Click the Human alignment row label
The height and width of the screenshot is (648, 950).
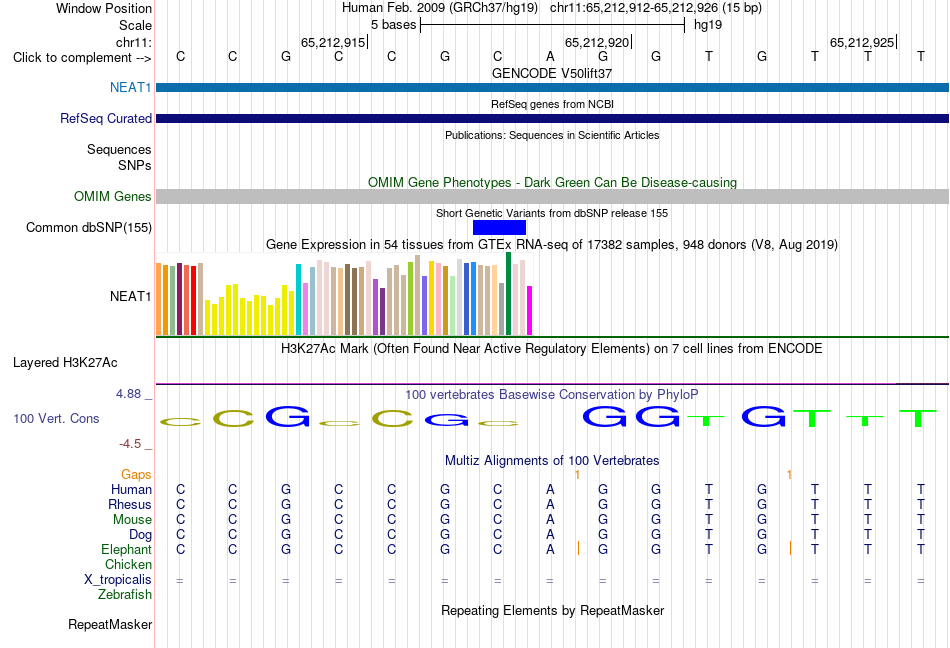point(131,489)
